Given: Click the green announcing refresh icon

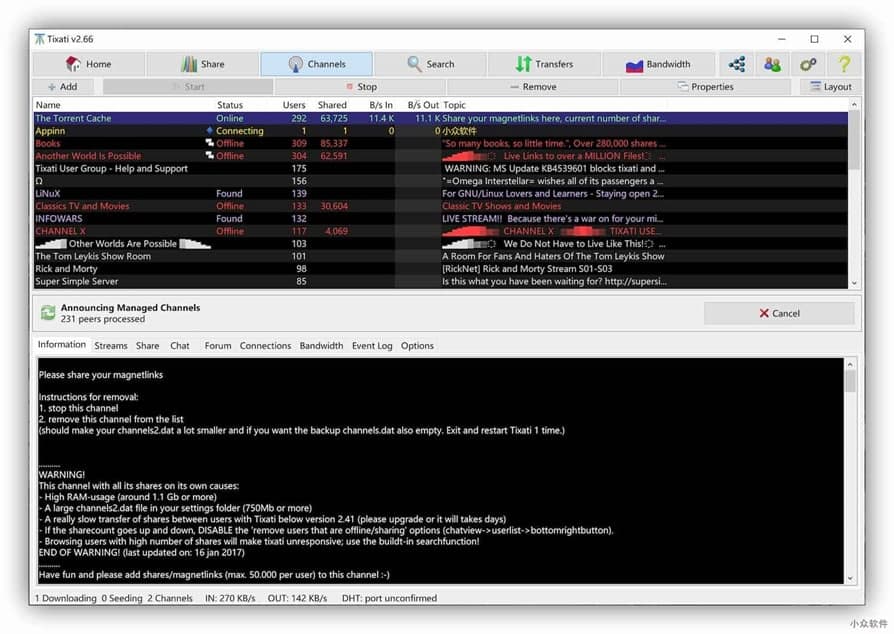Looking at the screenshot, I should 48,313.
